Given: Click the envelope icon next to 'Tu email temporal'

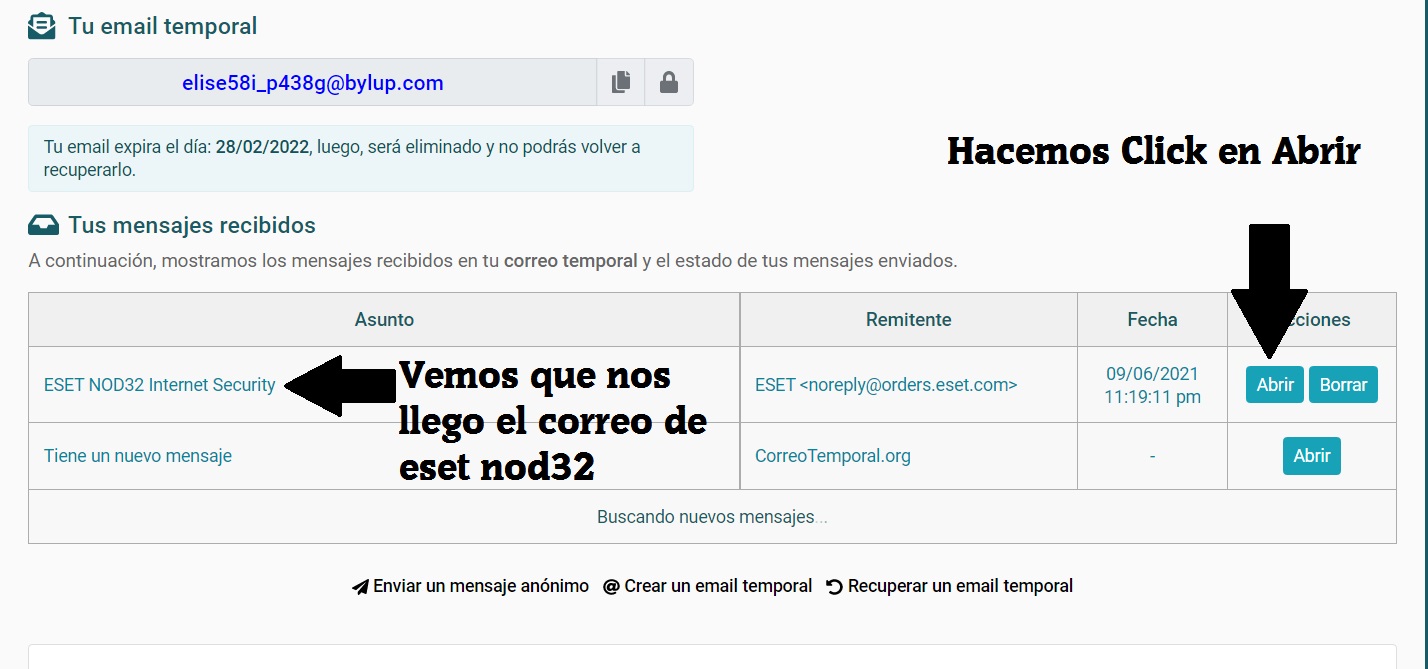Looking at the screenshot, I should [41, 24].
